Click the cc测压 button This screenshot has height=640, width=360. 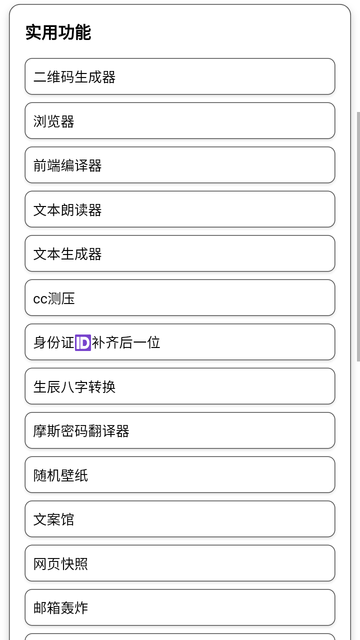[x=180, y=298]
